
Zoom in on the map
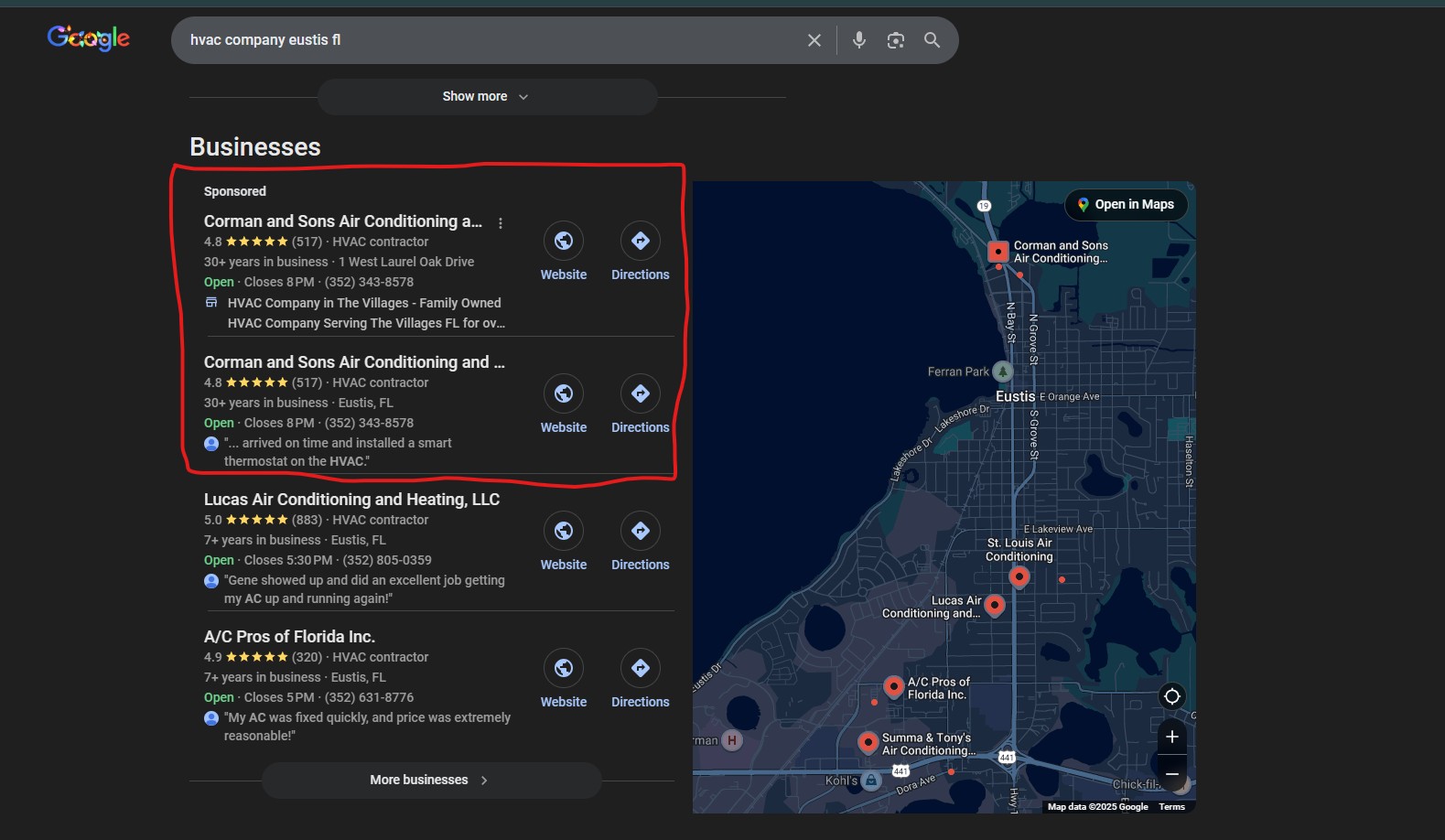click(x=1171, y=737)
